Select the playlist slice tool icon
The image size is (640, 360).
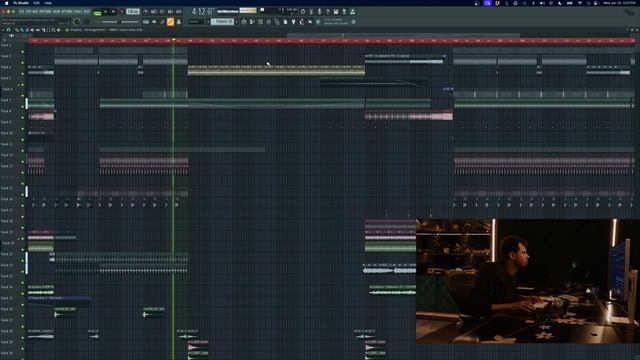tap(43, 30)
